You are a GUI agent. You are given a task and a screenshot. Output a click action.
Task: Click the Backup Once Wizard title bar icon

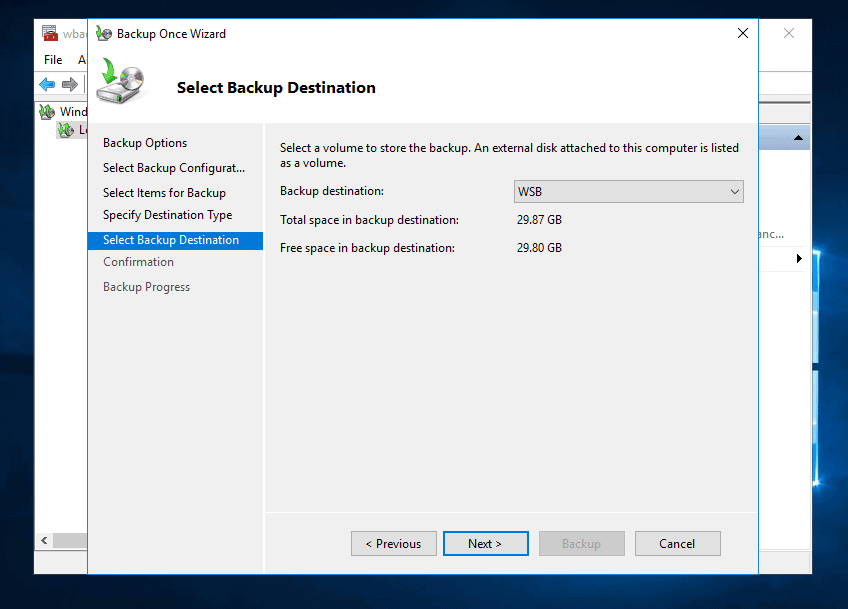pos(103,33)
